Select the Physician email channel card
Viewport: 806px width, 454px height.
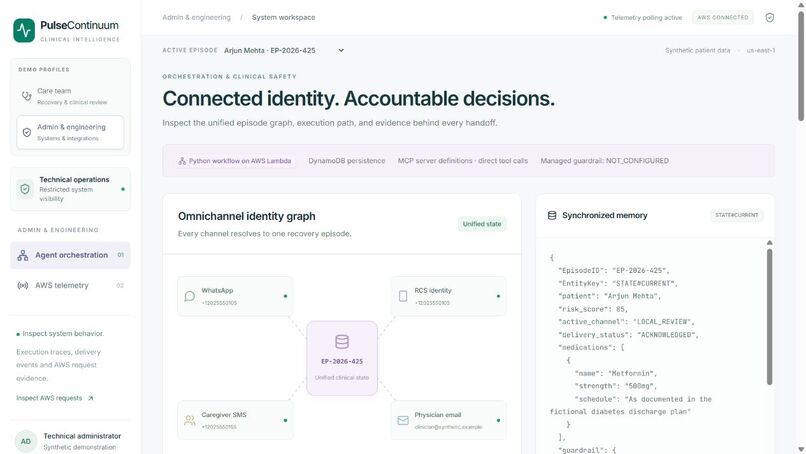pyautogui.click(x=448, y=421)
